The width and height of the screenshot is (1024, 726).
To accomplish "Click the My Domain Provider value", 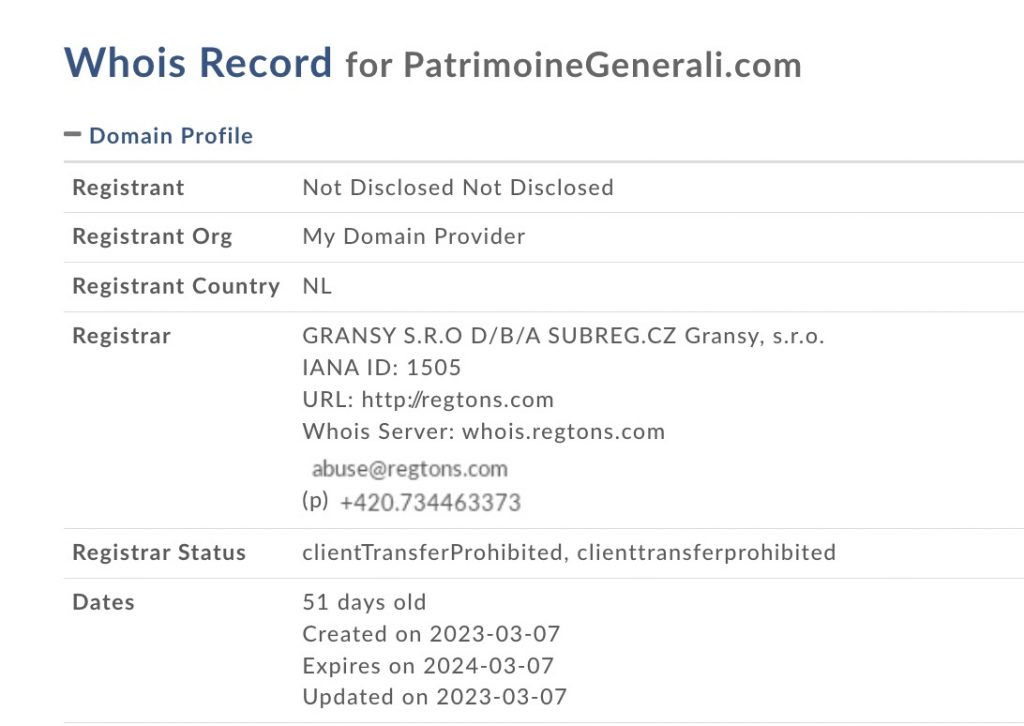I will (413, 236).
